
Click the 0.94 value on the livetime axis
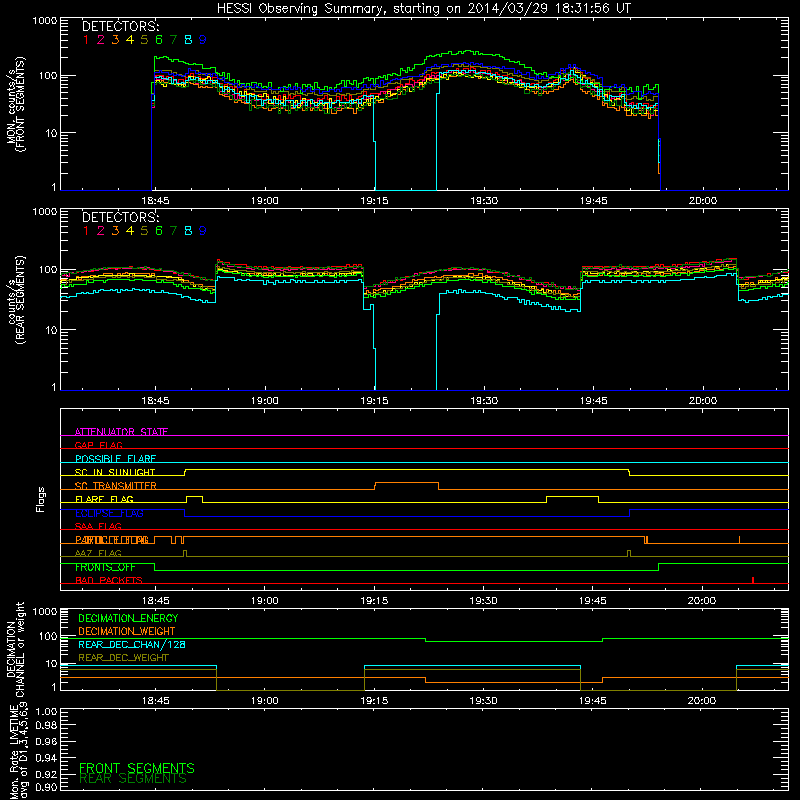[46, 758]
